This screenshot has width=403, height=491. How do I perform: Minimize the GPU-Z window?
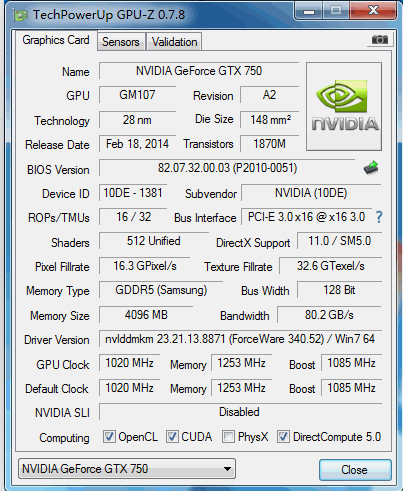tap(309, 10)
